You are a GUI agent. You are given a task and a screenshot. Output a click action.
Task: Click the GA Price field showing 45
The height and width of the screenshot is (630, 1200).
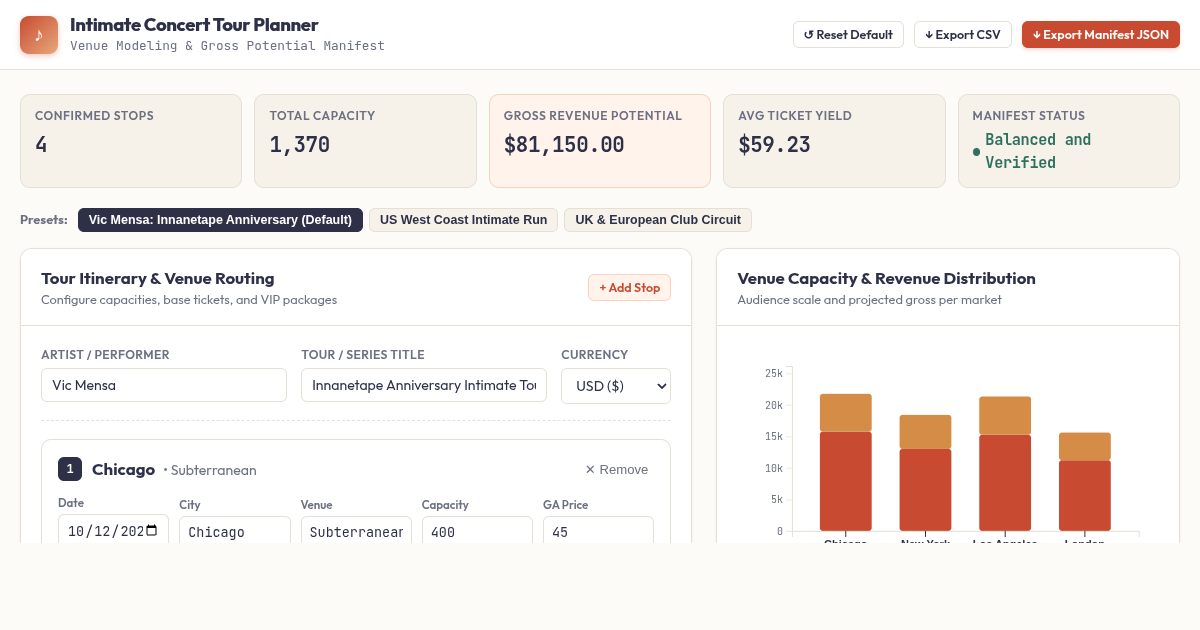pyautogui.click(x=598, y=531)
